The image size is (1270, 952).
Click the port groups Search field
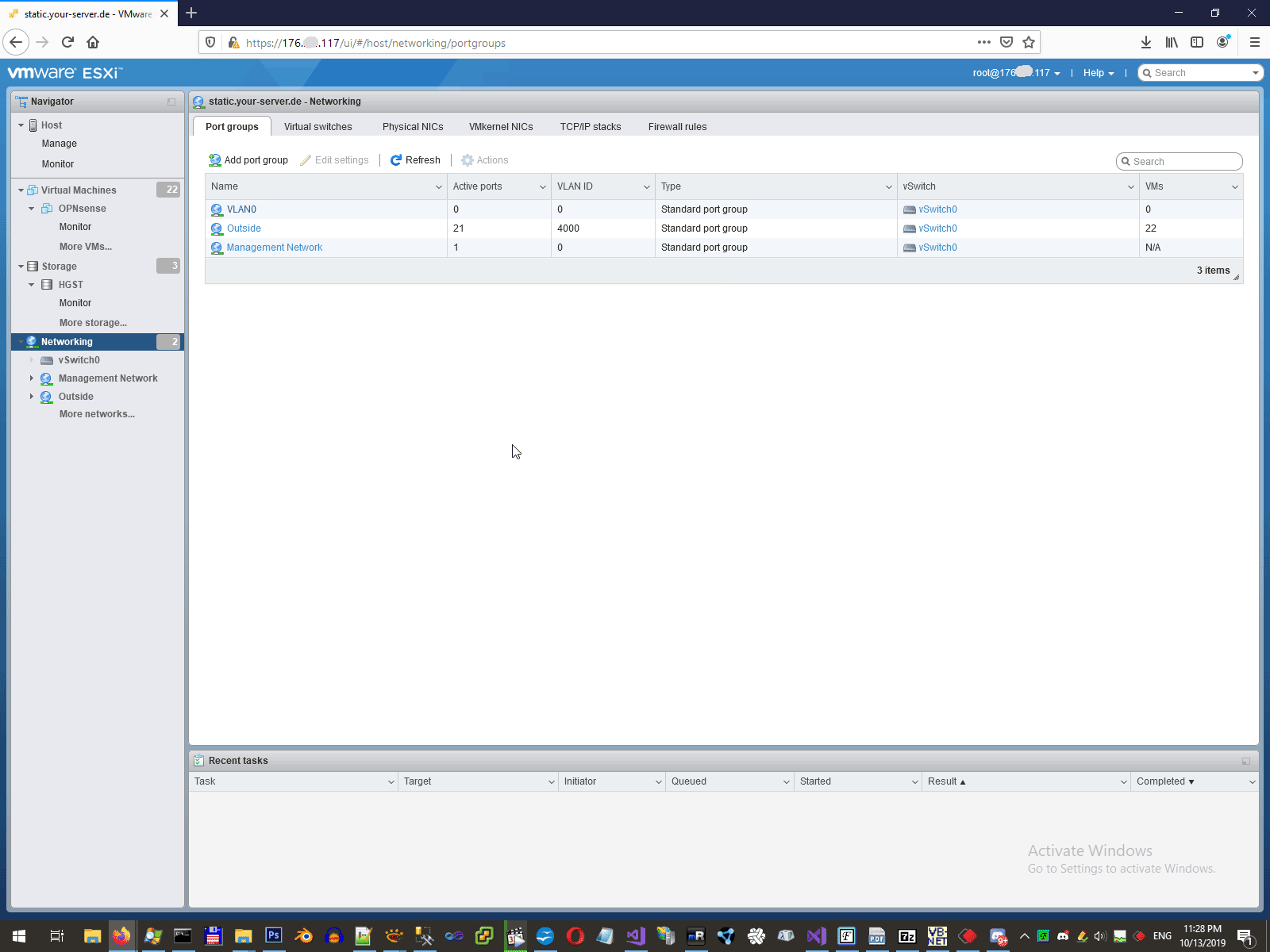click(x=1180, y=162)
